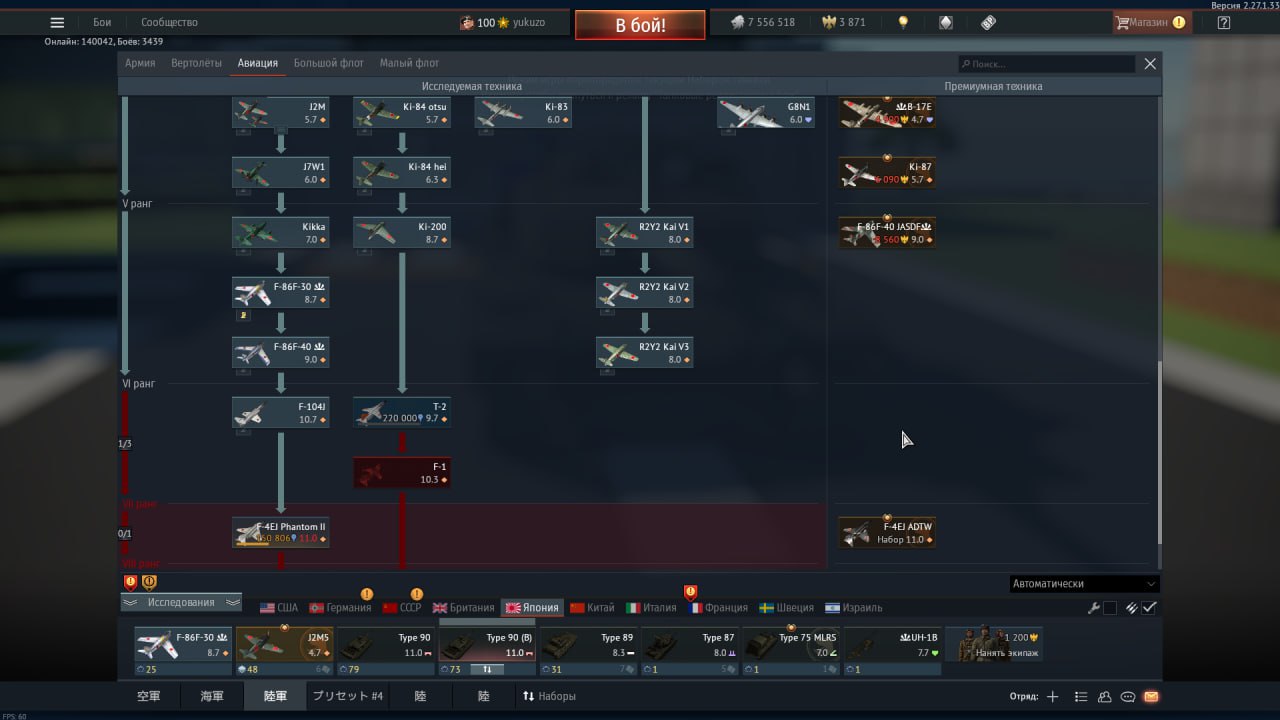Screen dimensions: 1280x720
Task: Switch to Вертолёты tab
Action: click(x=196, y=63)
